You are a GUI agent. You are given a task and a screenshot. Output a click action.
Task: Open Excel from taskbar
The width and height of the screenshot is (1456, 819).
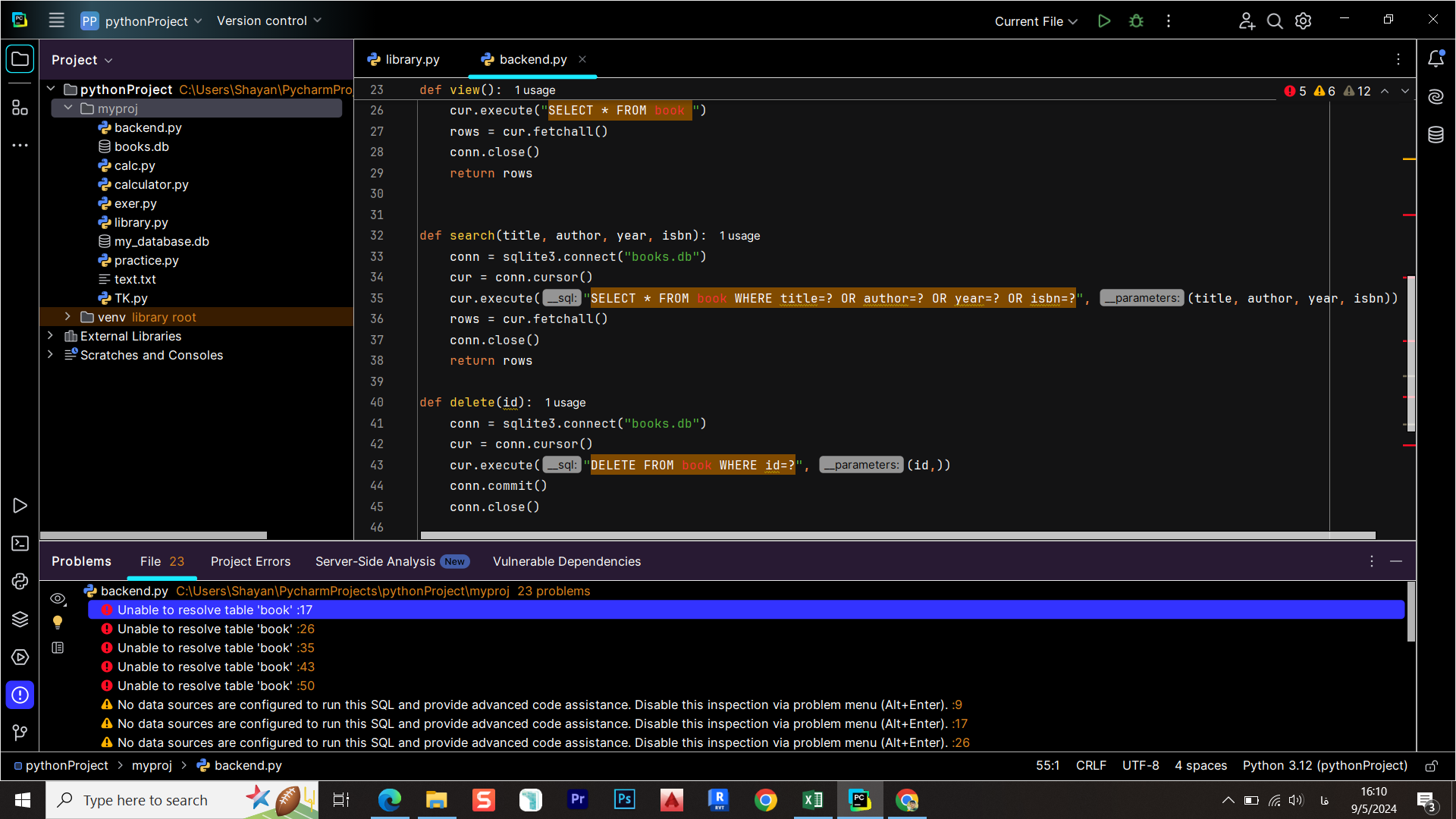(x=813, y=800)
